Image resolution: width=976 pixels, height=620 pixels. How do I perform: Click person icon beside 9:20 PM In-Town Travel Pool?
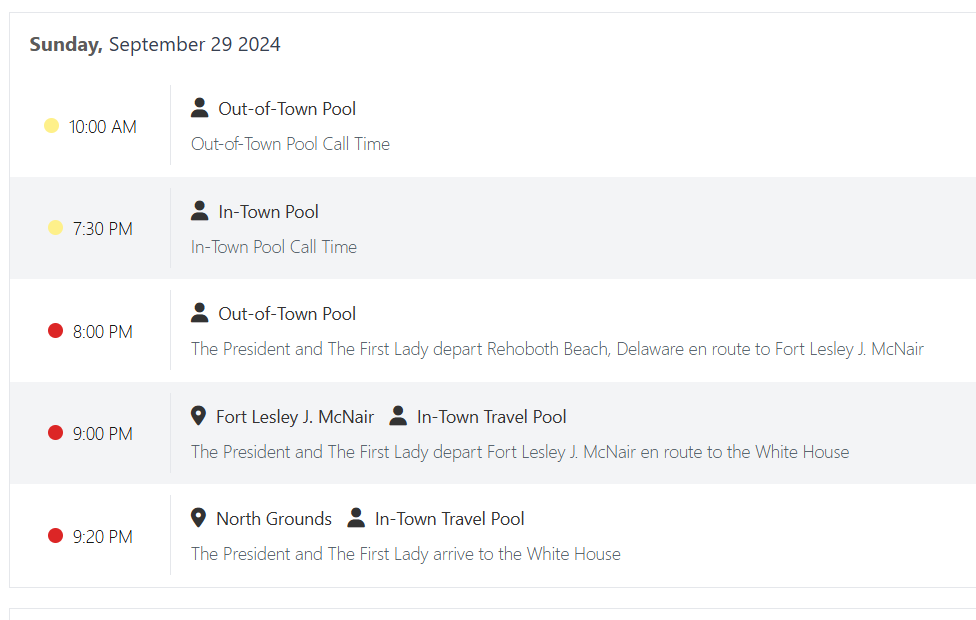tap(356, 518)
